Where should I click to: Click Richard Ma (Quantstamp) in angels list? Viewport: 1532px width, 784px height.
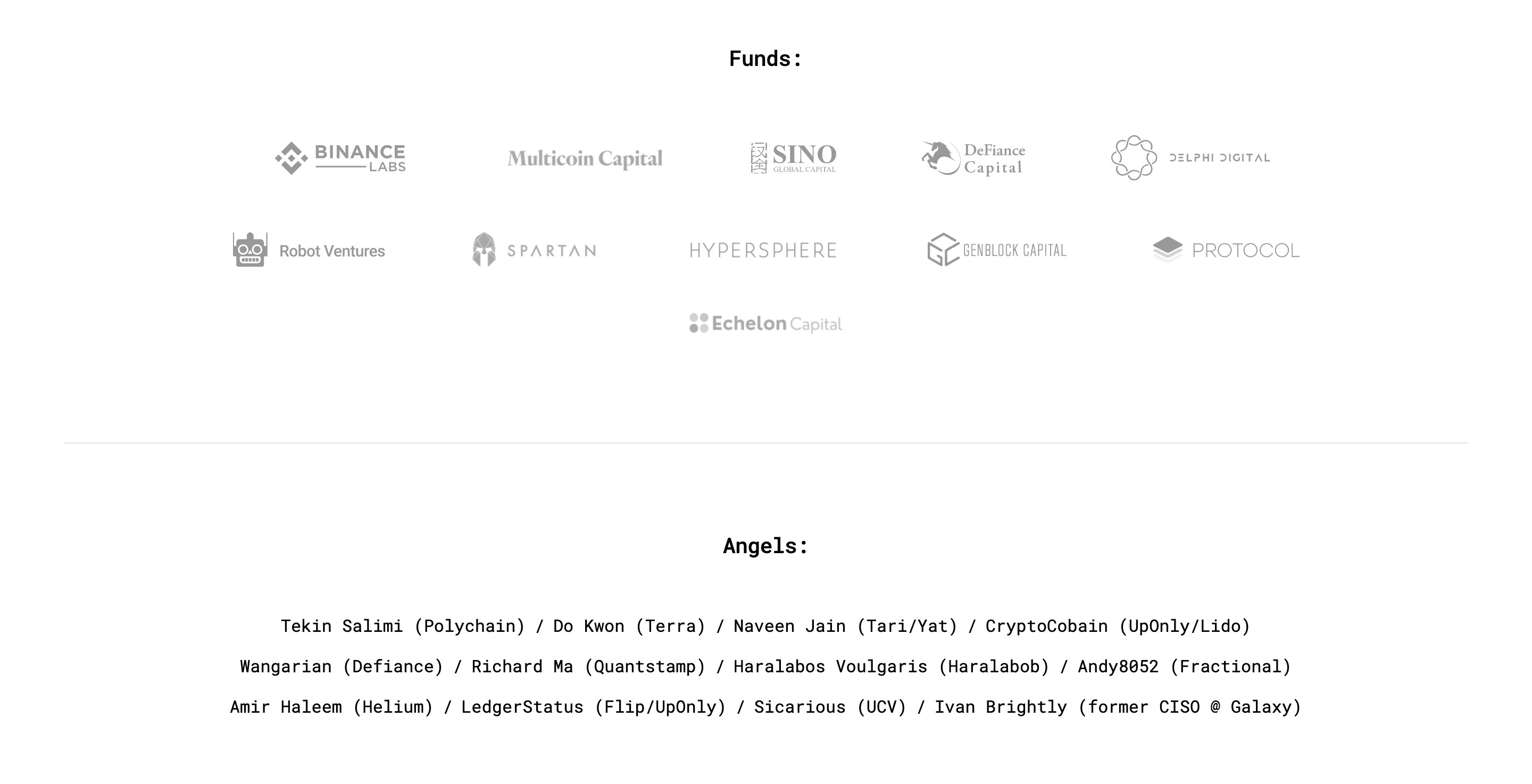click(x=588, y=666)
